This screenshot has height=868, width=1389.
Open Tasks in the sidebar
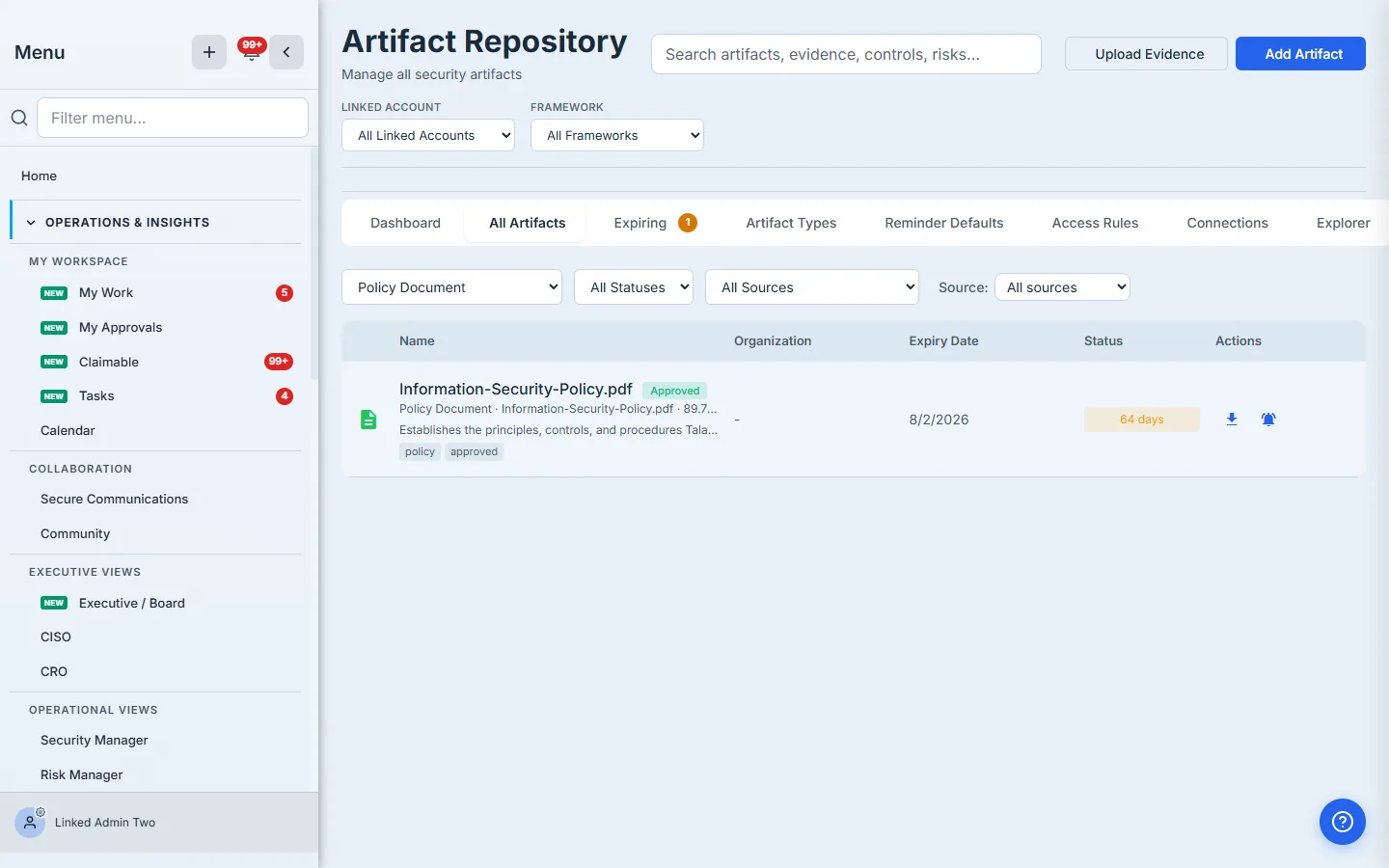tap(96, 396)
